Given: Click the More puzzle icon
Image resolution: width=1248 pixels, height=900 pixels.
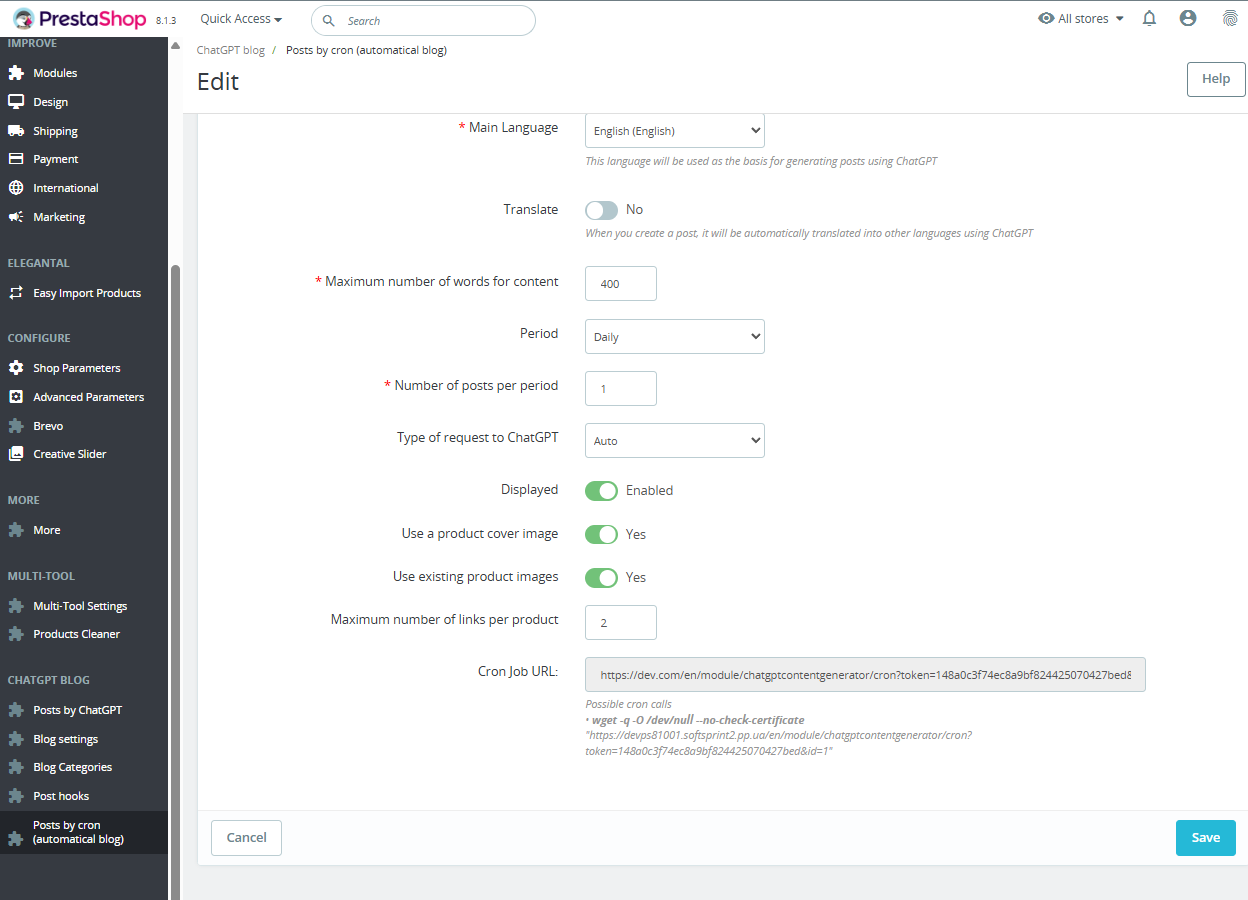Looking at the screenshot, I should pos(16,530).
